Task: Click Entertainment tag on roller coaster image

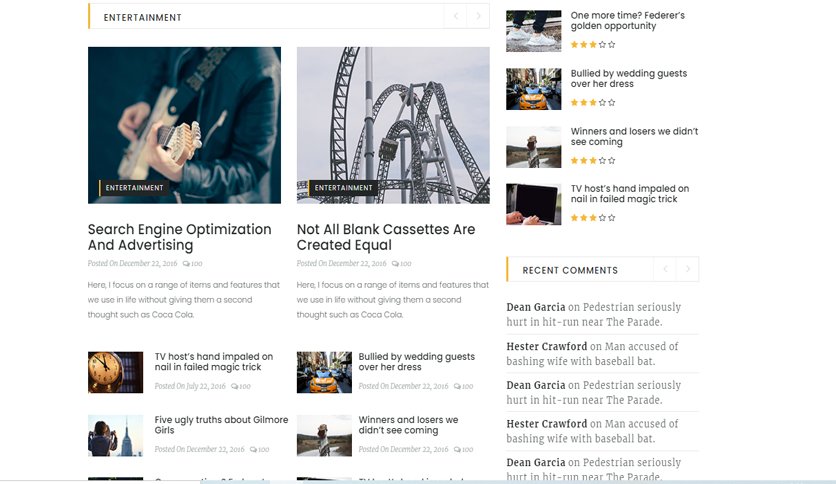Action: click(343, 188)
